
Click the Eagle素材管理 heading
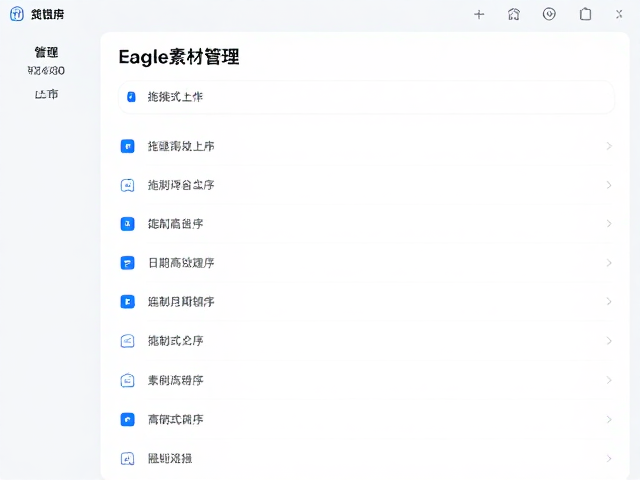tap(179, 57)
